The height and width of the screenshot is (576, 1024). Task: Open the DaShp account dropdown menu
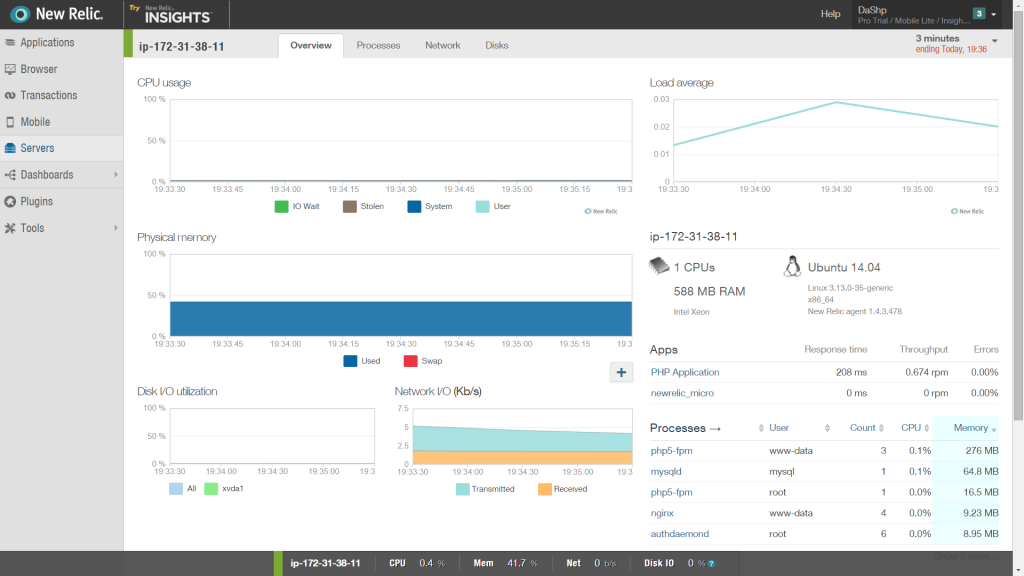(927, 14)
